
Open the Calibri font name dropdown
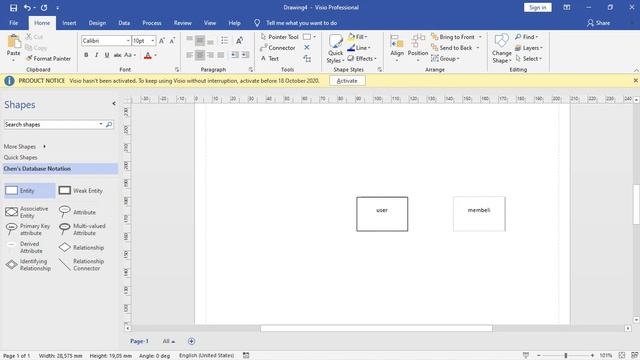pyautogui.click(x=128, y=41)
